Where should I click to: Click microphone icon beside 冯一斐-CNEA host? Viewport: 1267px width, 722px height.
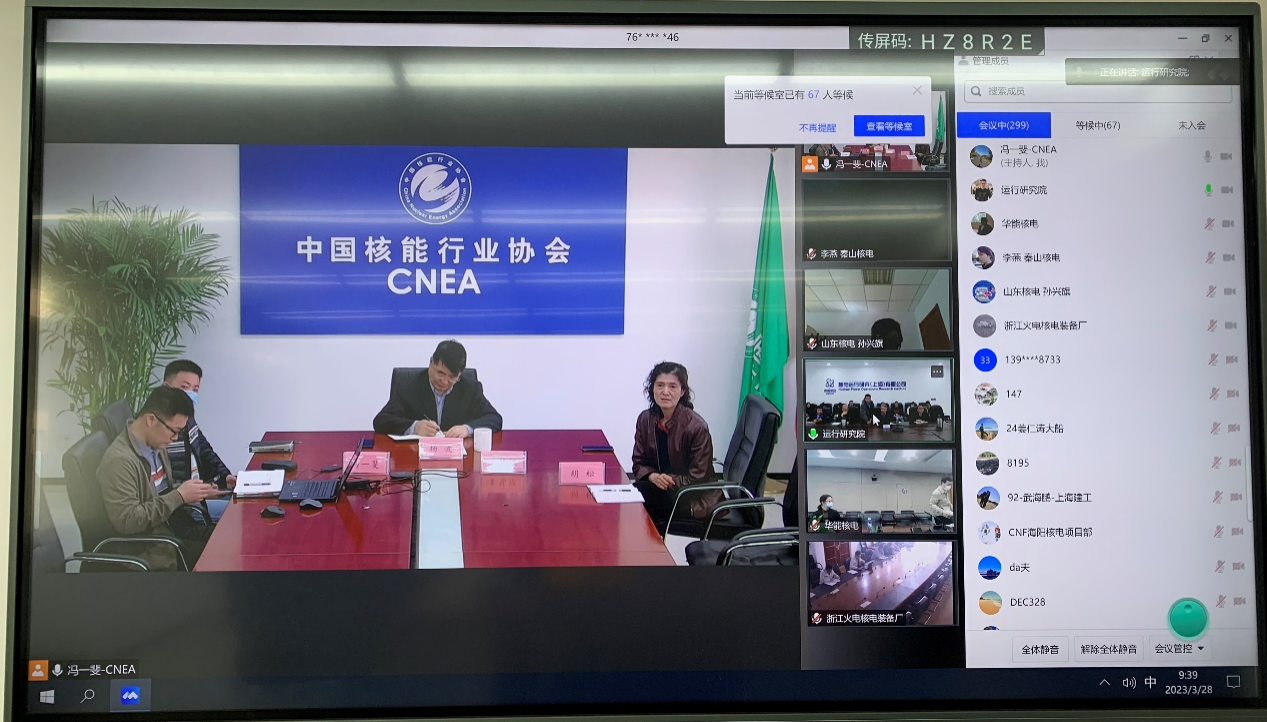1208,156
